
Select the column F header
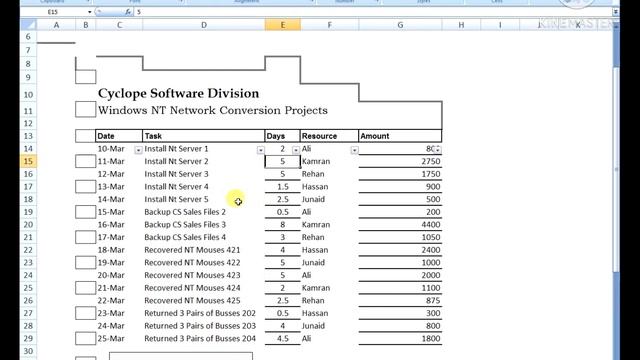pos(329,25)
